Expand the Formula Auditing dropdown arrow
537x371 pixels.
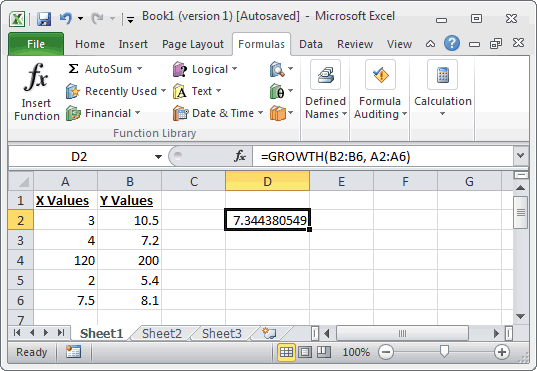[404, 113]
